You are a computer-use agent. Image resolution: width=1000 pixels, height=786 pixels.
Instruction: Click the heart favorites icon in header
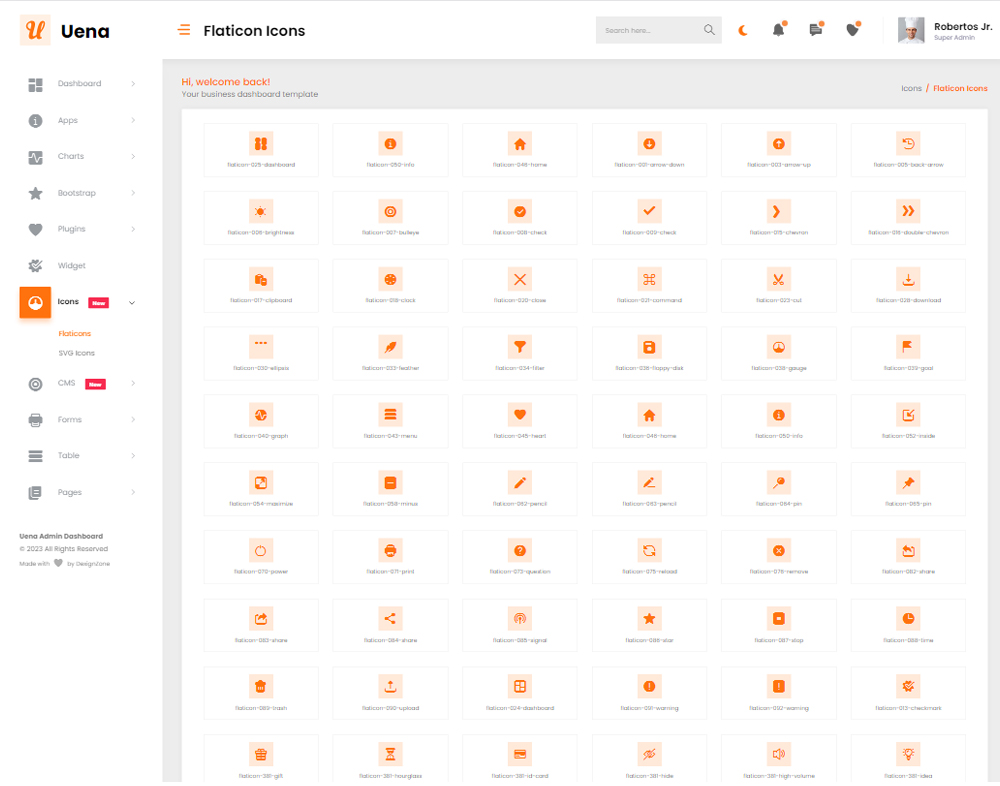[852, 30]
